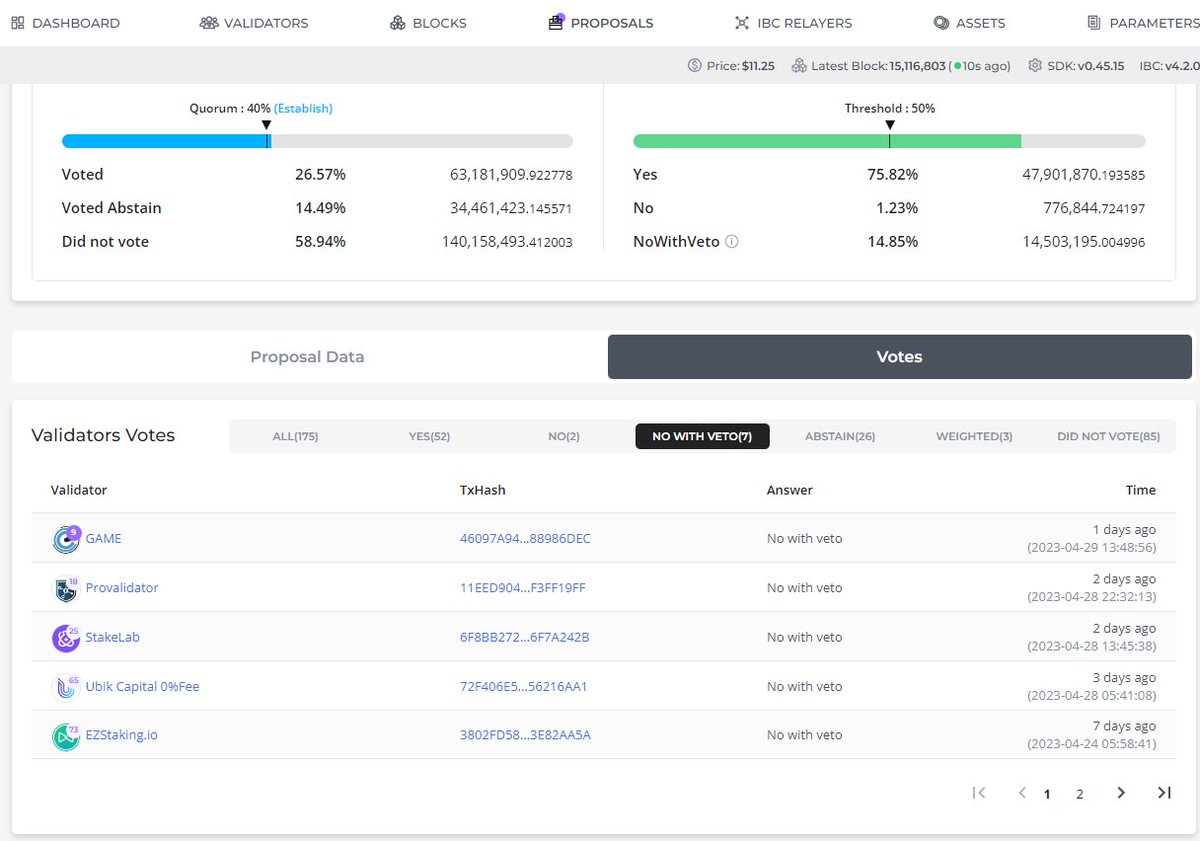Switch to the Proposal Data tab
This screenshot has width=1200, height=841.
[307, 357]
